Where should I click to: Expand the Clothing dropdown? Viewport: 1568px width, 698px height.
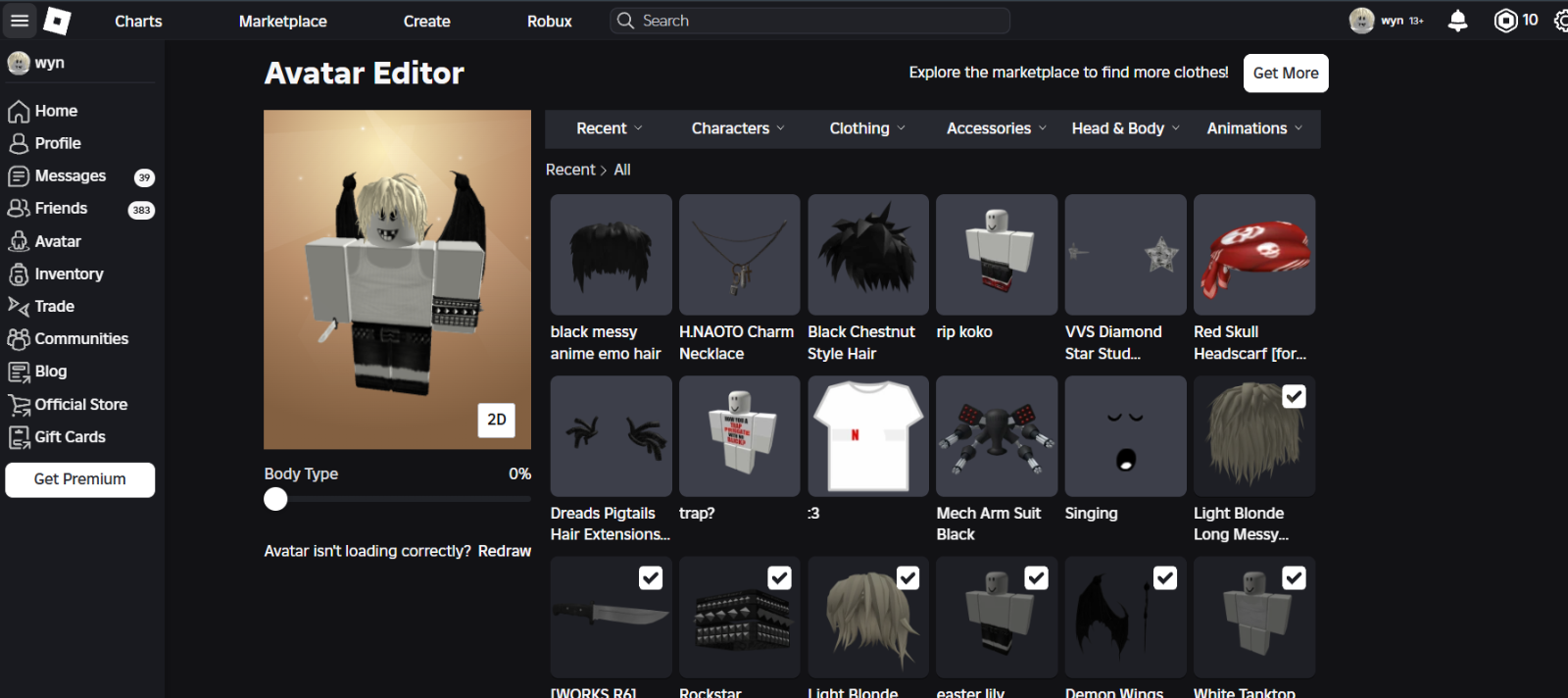tap(867, 128)
